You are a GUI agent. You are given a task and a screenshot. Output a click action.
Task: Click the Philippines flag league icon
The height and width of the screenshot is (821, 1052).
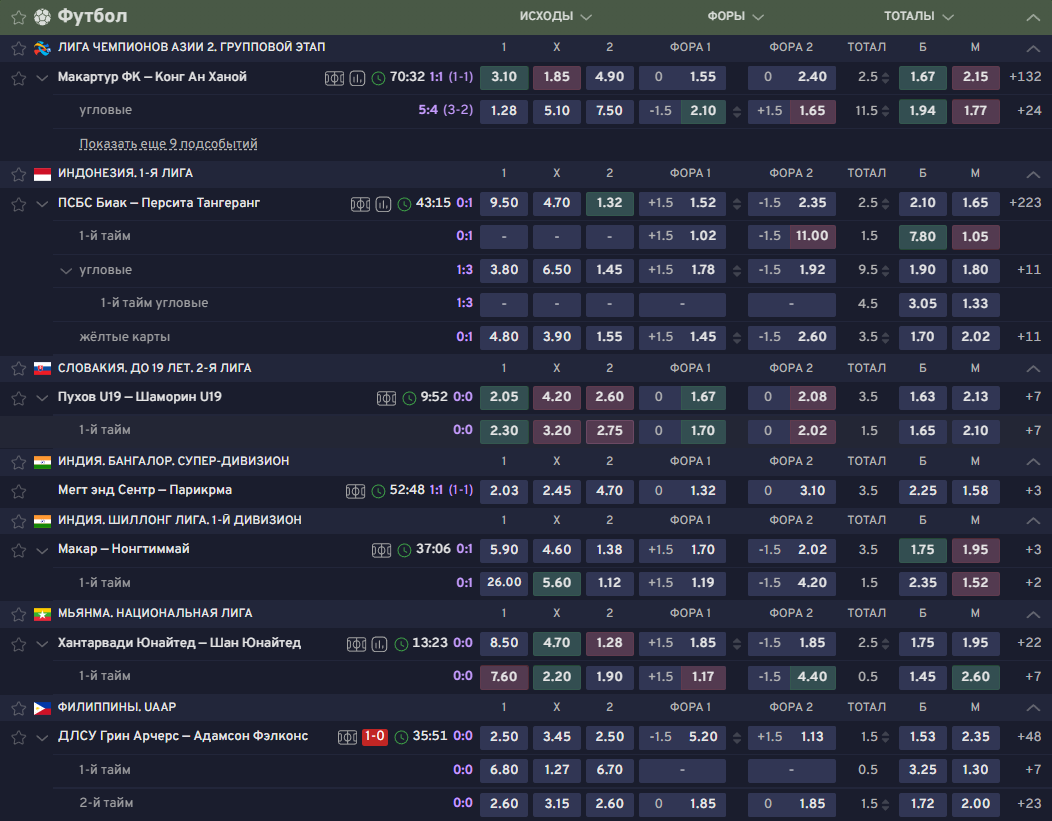42,707
